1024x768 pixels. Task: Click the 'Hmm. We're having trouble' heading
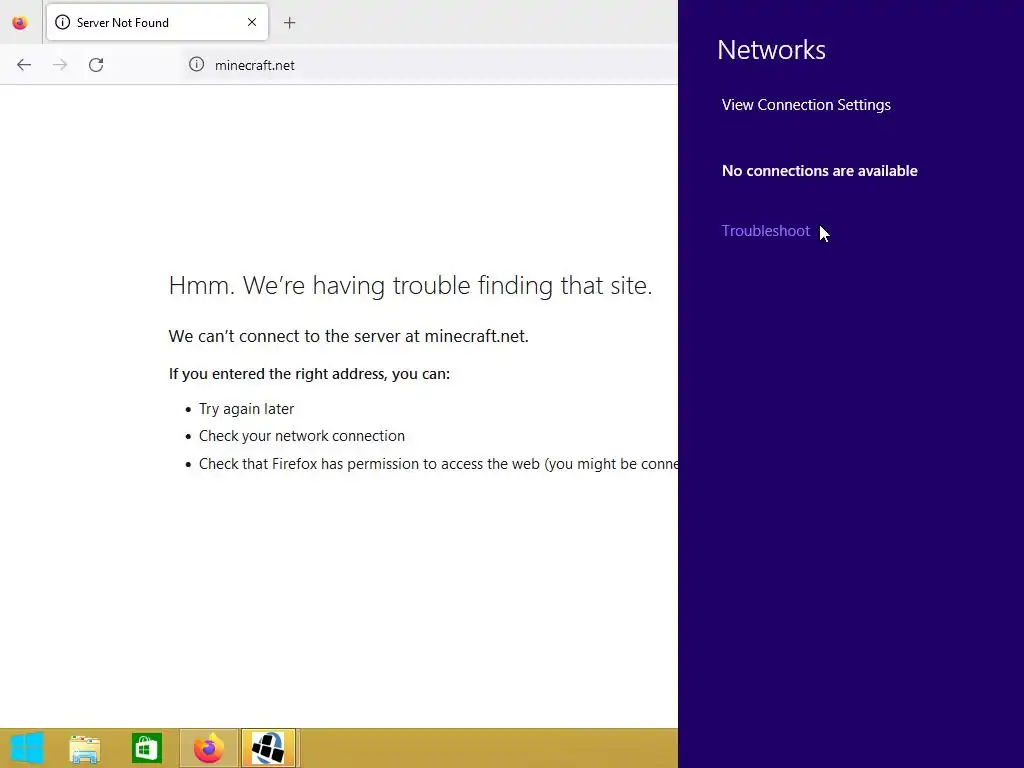[x=410, y=285]
